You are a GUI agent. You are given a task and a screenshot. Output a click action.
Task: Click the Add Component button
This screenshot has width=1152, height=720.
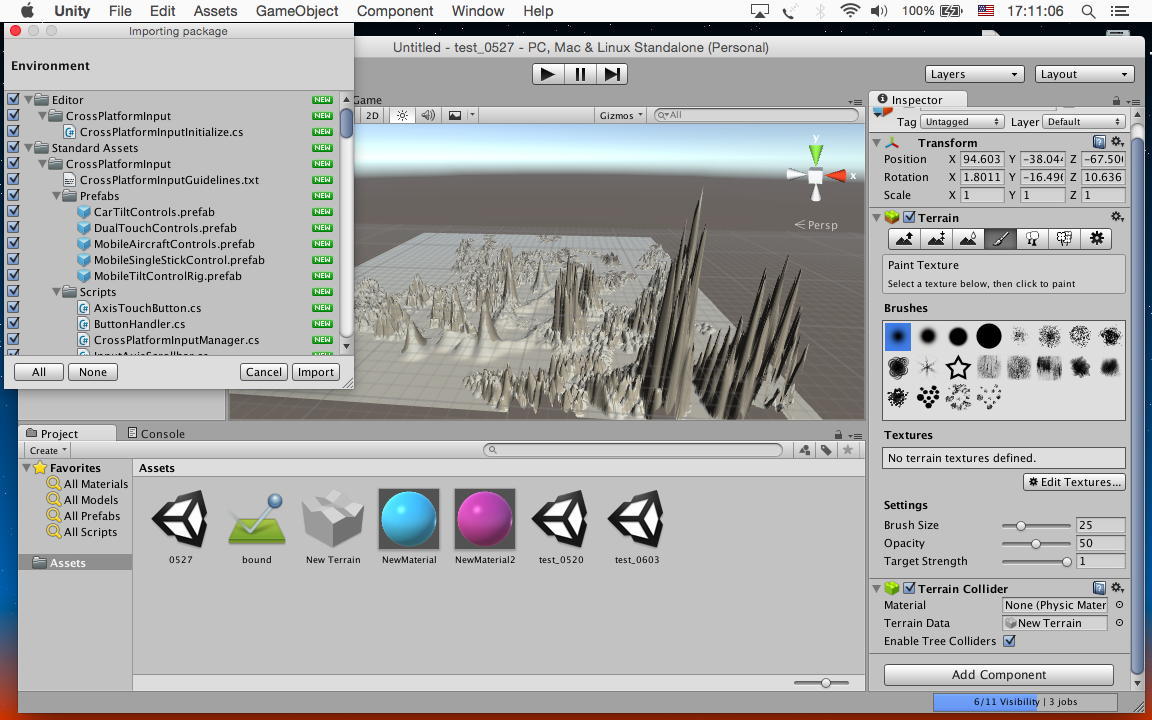998,675
